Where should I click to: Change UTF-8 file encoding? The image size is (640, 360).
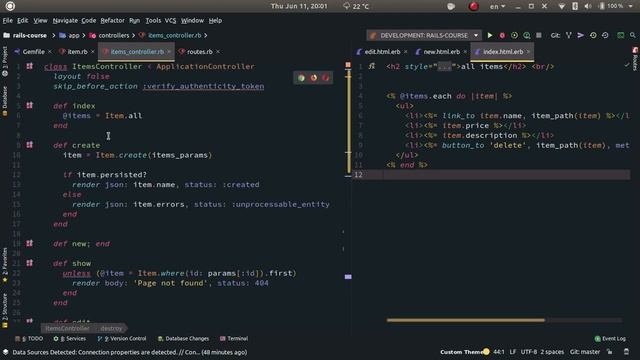pos(529,352)
